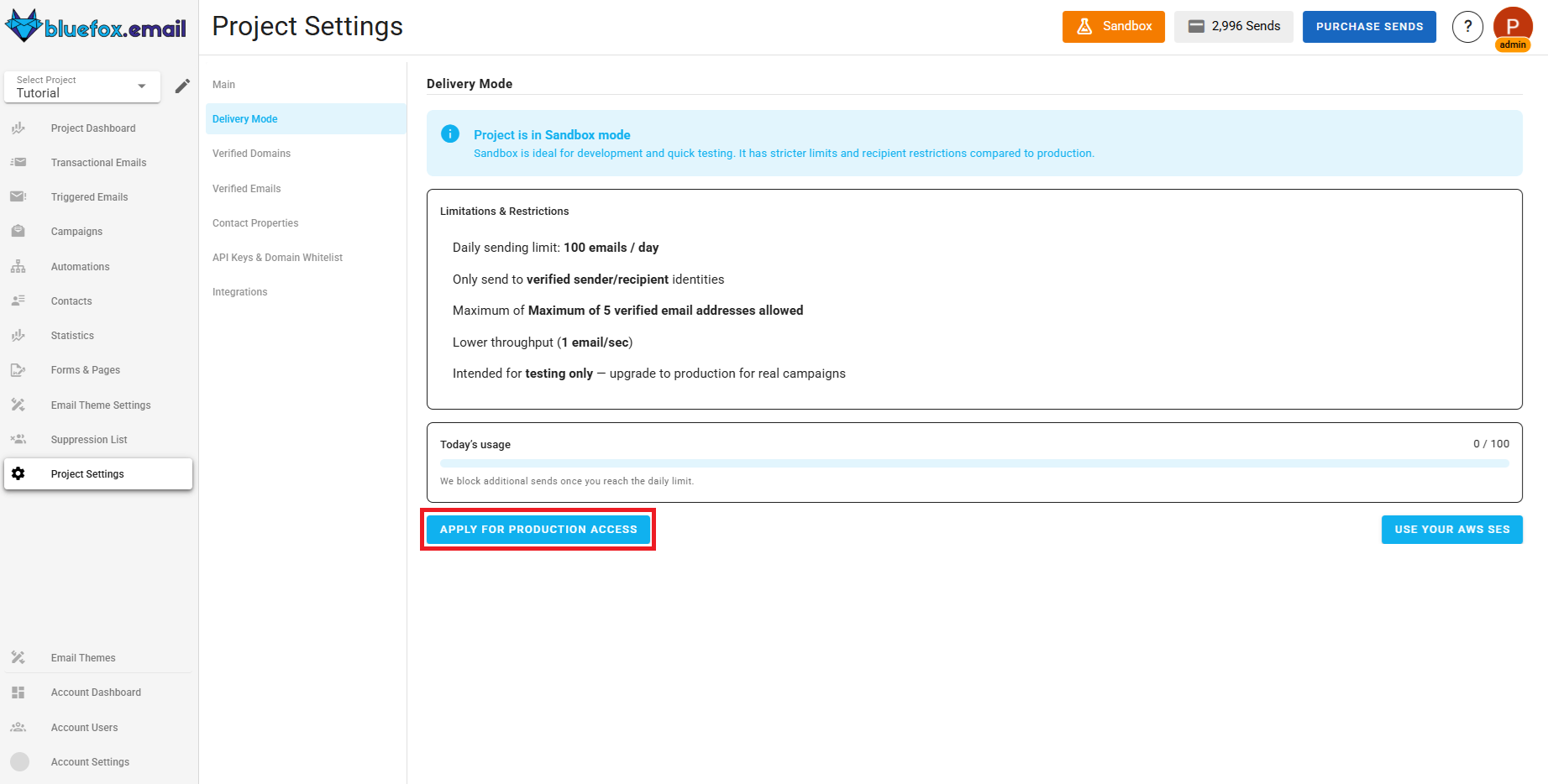This screenshot has width=1548, height=784.
Task: View the Statistics section
Action: point(72,335)
